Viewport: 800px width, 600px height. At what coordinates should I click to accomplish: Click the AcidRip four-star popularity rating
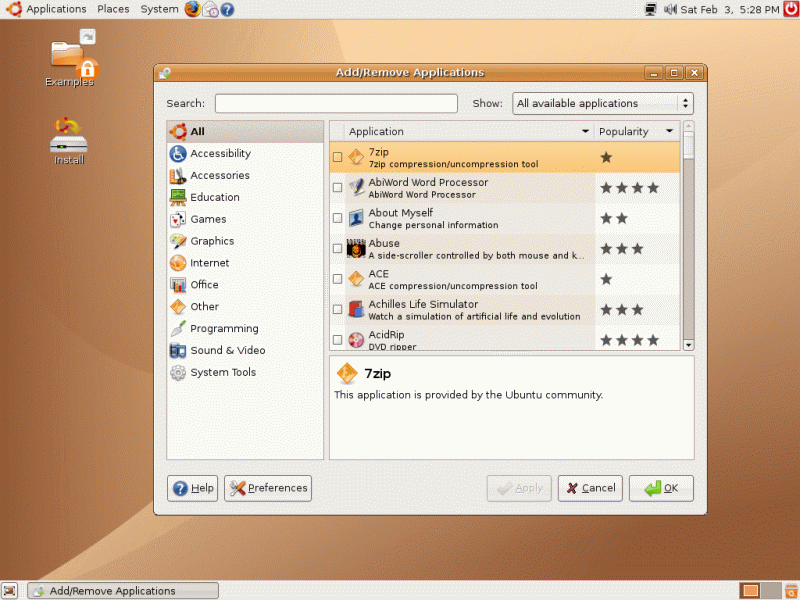pyautogui.click(x=630, y=340)
